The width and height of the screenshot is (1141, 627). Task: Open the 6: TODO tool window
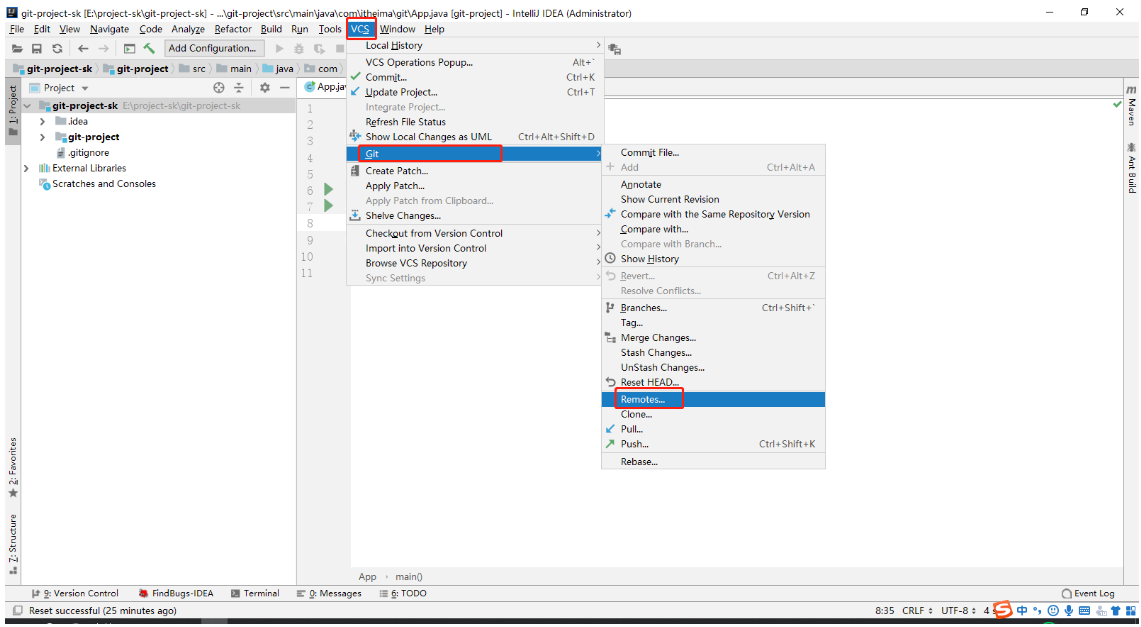403,594
